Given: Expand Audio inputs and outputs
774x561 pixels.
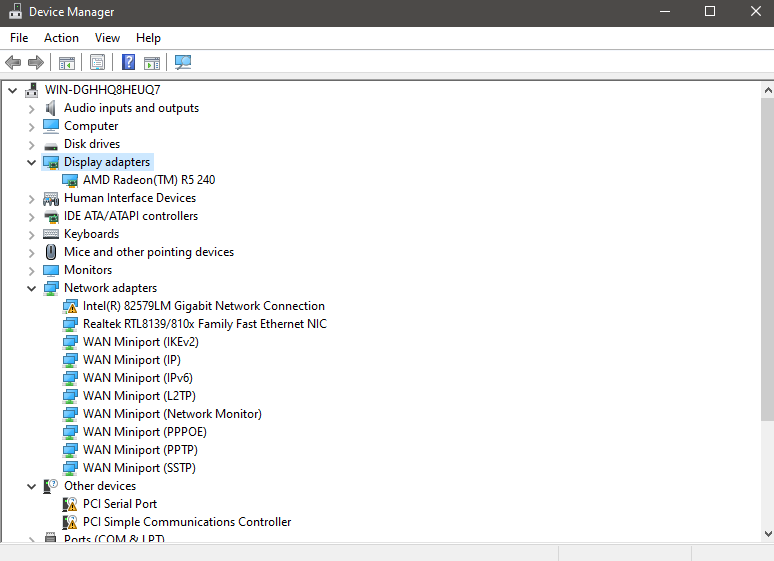Looking at the screenshot, I should 32,109.
